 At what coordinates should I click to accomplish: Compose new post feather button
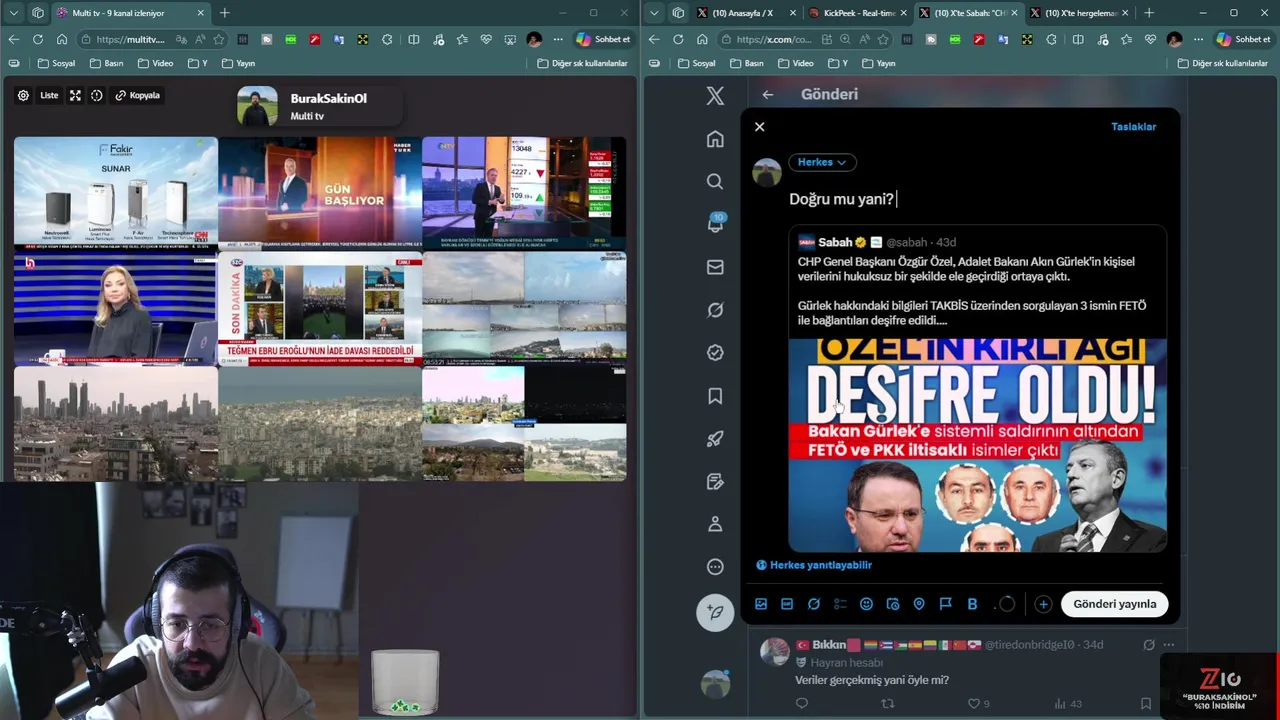point(715,611)
